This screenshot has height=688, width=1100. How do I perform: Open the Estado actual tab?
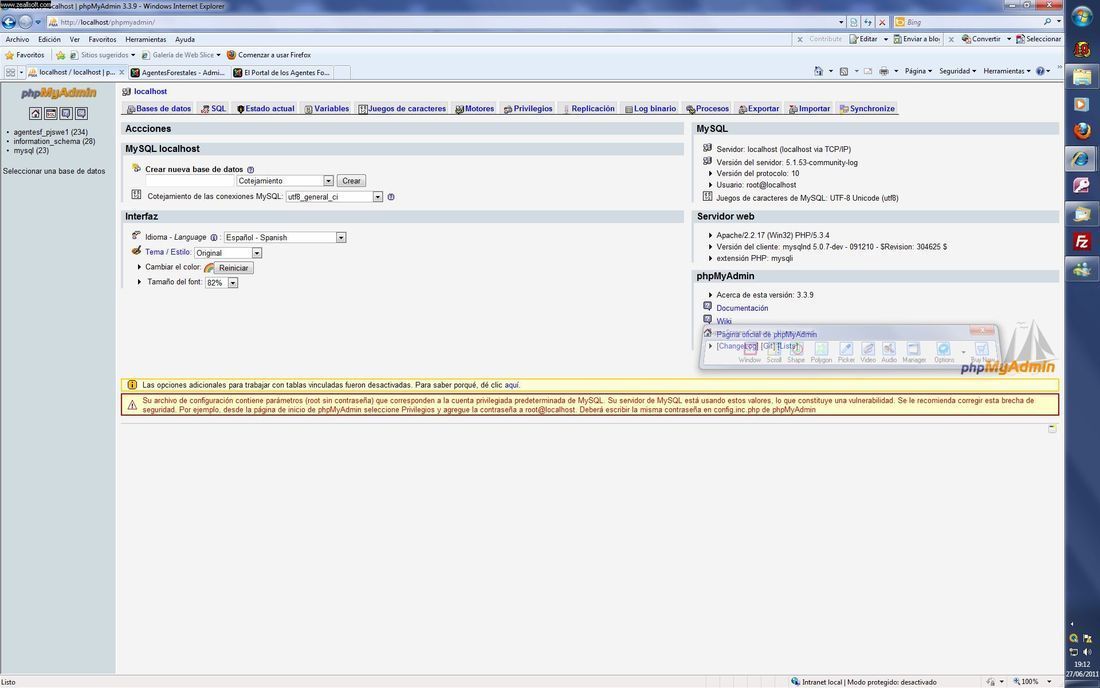click(x=265, y=109)
